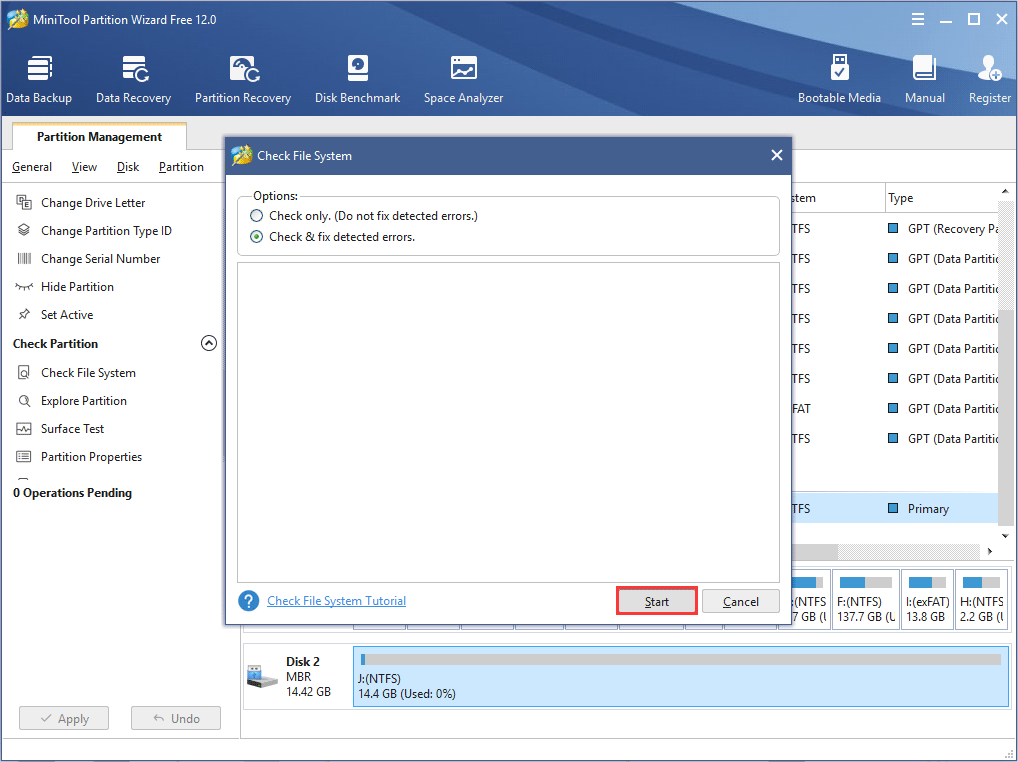Select the H:(NTFS) 2.2 GB partition block
1018x762 pixels.
(x=982, y=600)
